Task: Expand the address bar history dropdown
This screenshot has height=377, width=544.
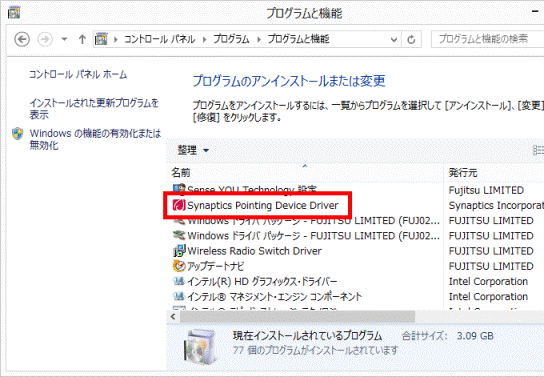Action: pos(394,40)
